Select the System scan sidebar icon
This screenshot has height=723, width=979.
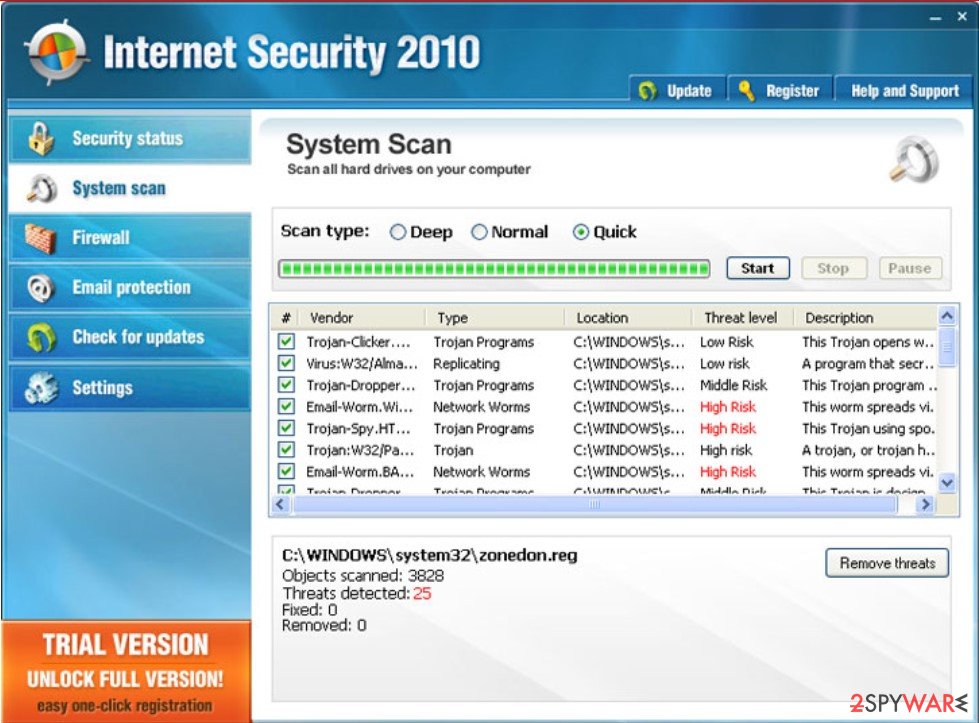pos(42,188)
